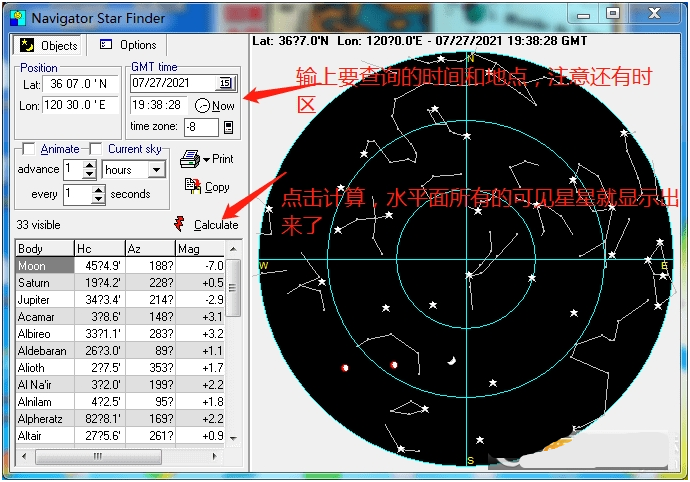
Task: Click the Latitude input field
Action: 82,84
